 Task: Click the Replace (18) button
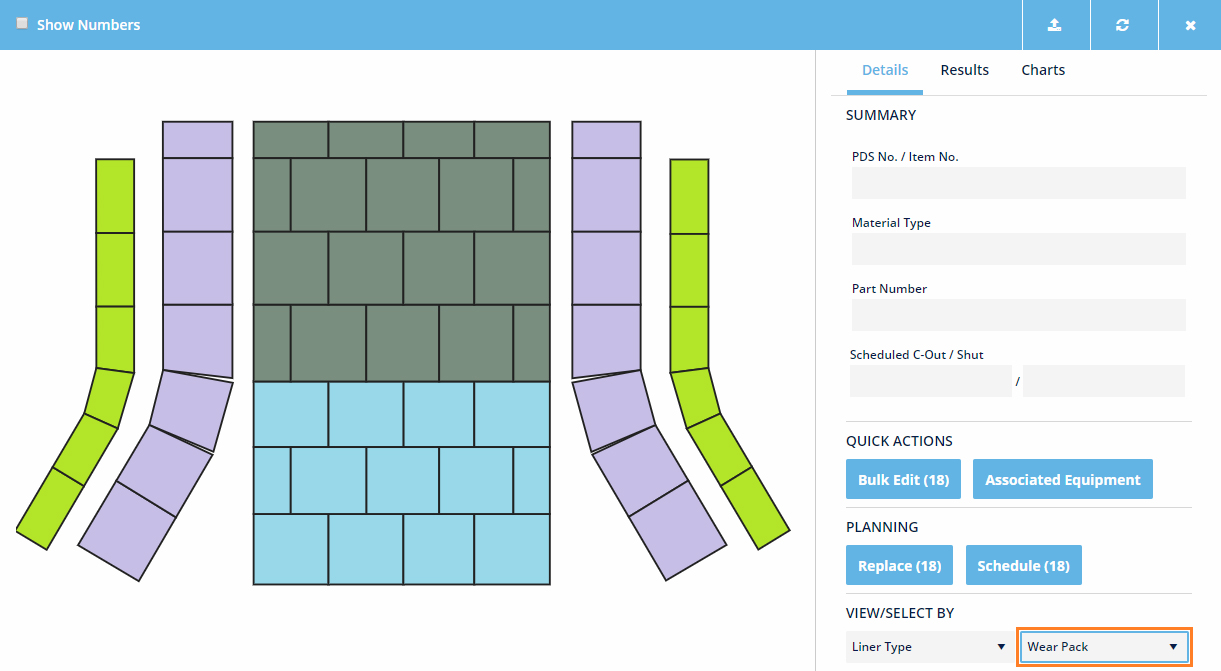click(x=900, y=566)
